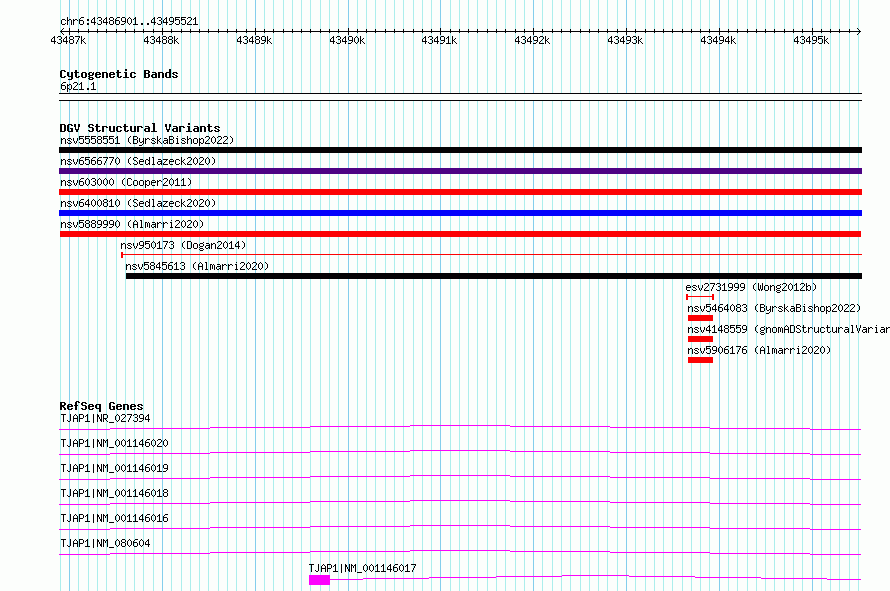This screenshot has width=890, height=591.
Task: Click the TJAP1|NM_001146019 intron line
Action: point(460,477)
